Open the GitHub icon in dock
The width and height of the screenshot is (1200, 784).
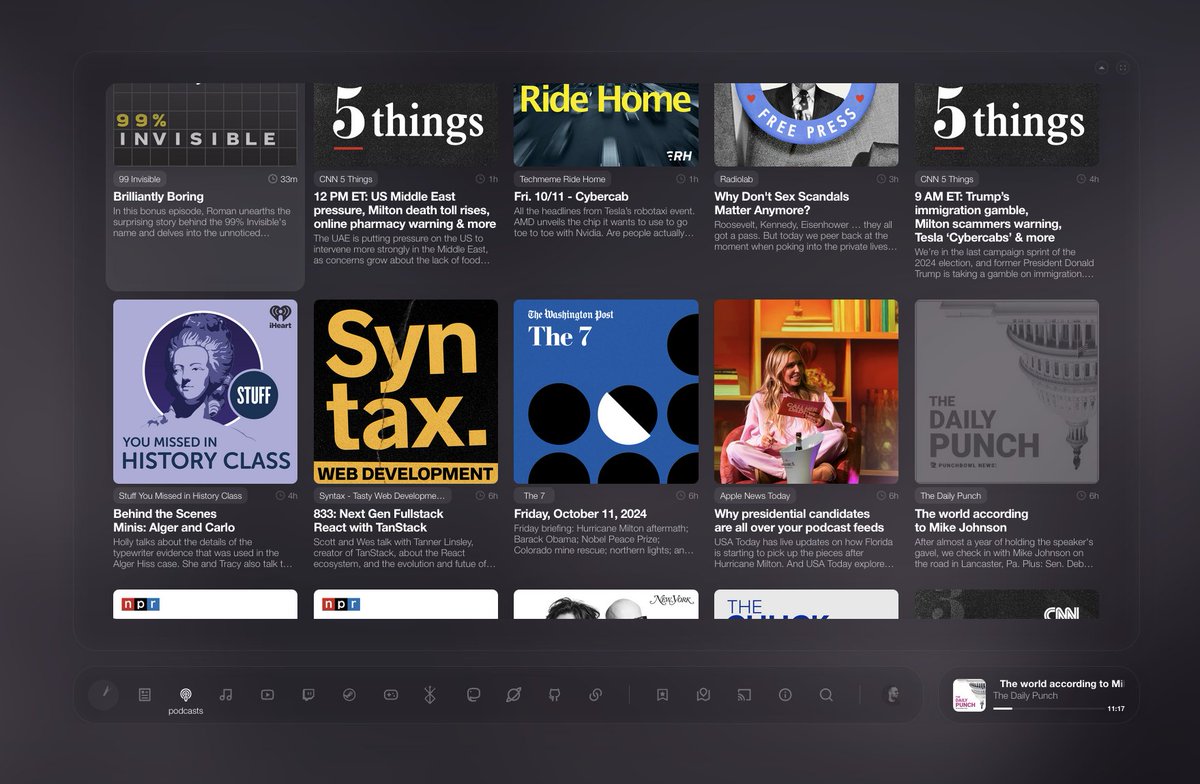tap(554, 694)
